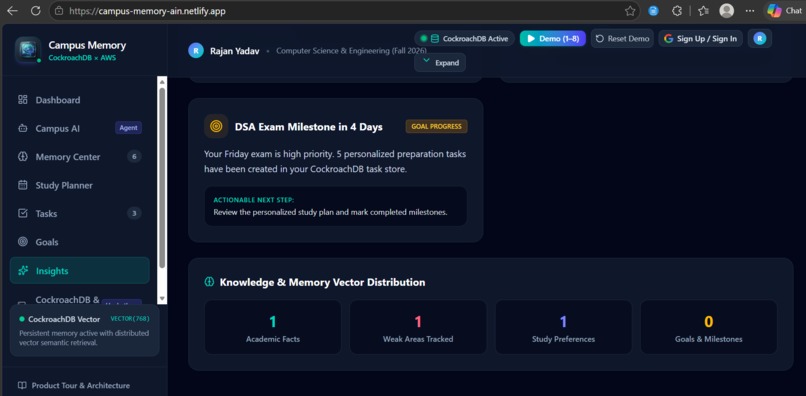Click the Campus Memory logo icon
The width and height of the screenshot is (806, 396).
28,50
